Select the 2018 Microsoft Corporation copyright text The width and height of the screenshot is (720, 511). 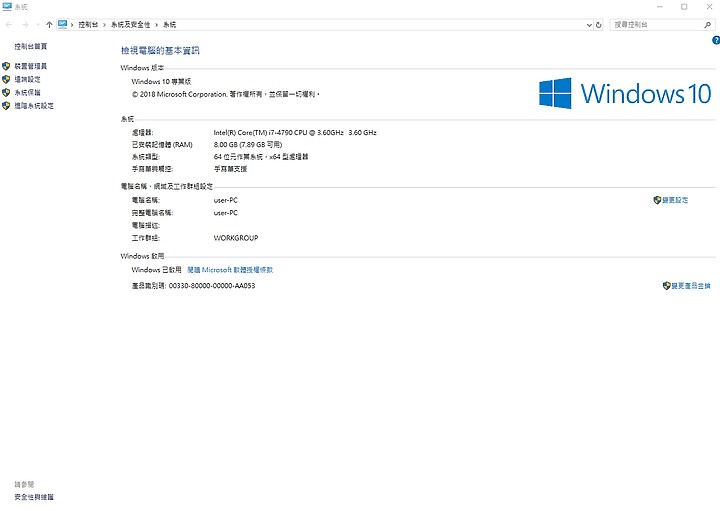(x=225, y=94)
